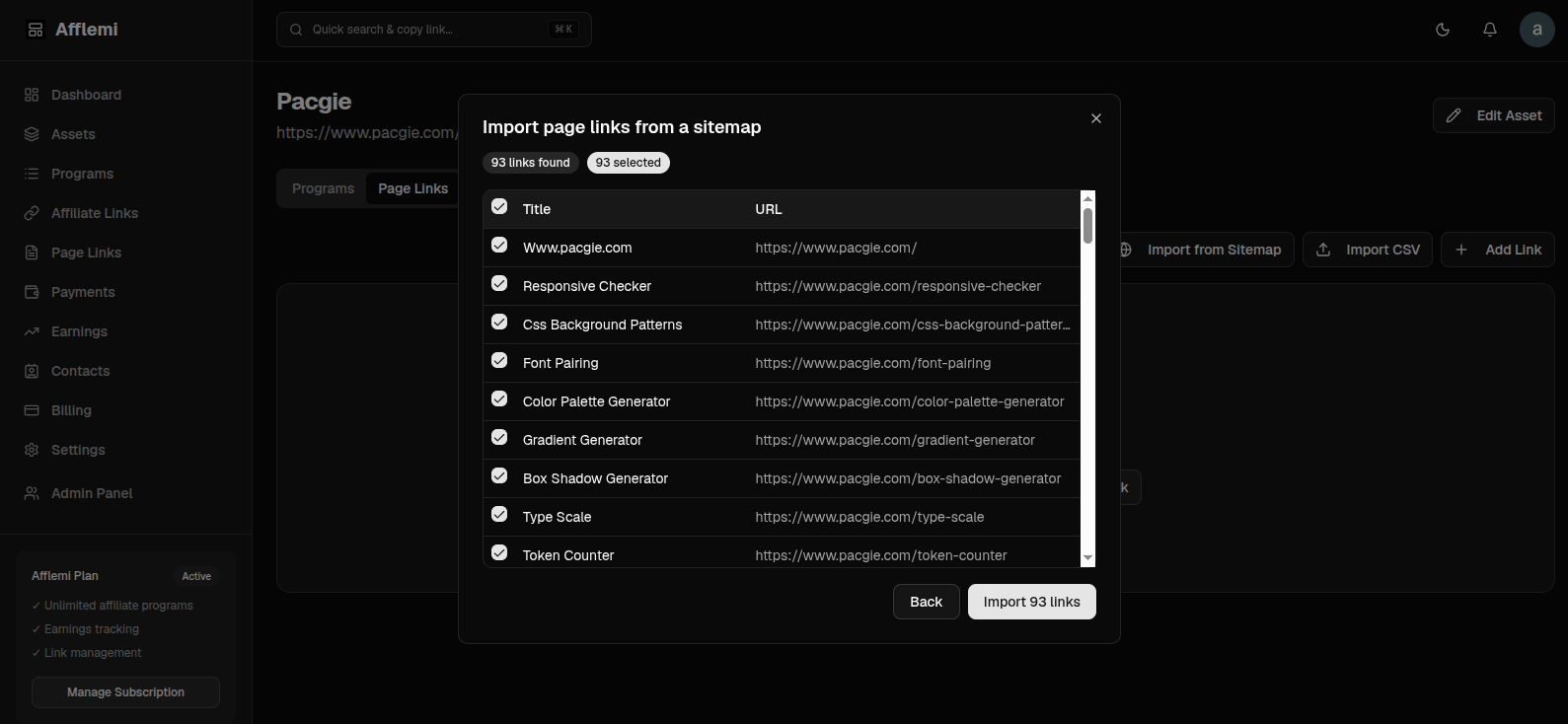Click the Import from Sitemap button label
This screenshot has width=1568, height=724.
click(1214, 250)
